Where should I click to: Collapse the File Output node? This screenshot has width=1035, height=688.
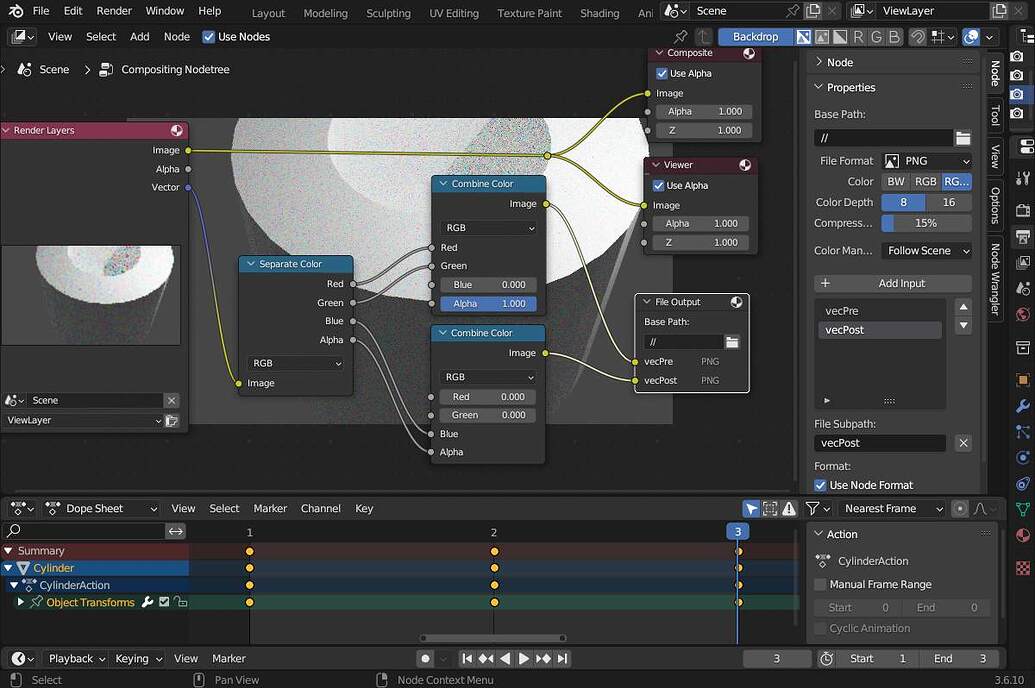pyautogui.click(x=647, y=302)
